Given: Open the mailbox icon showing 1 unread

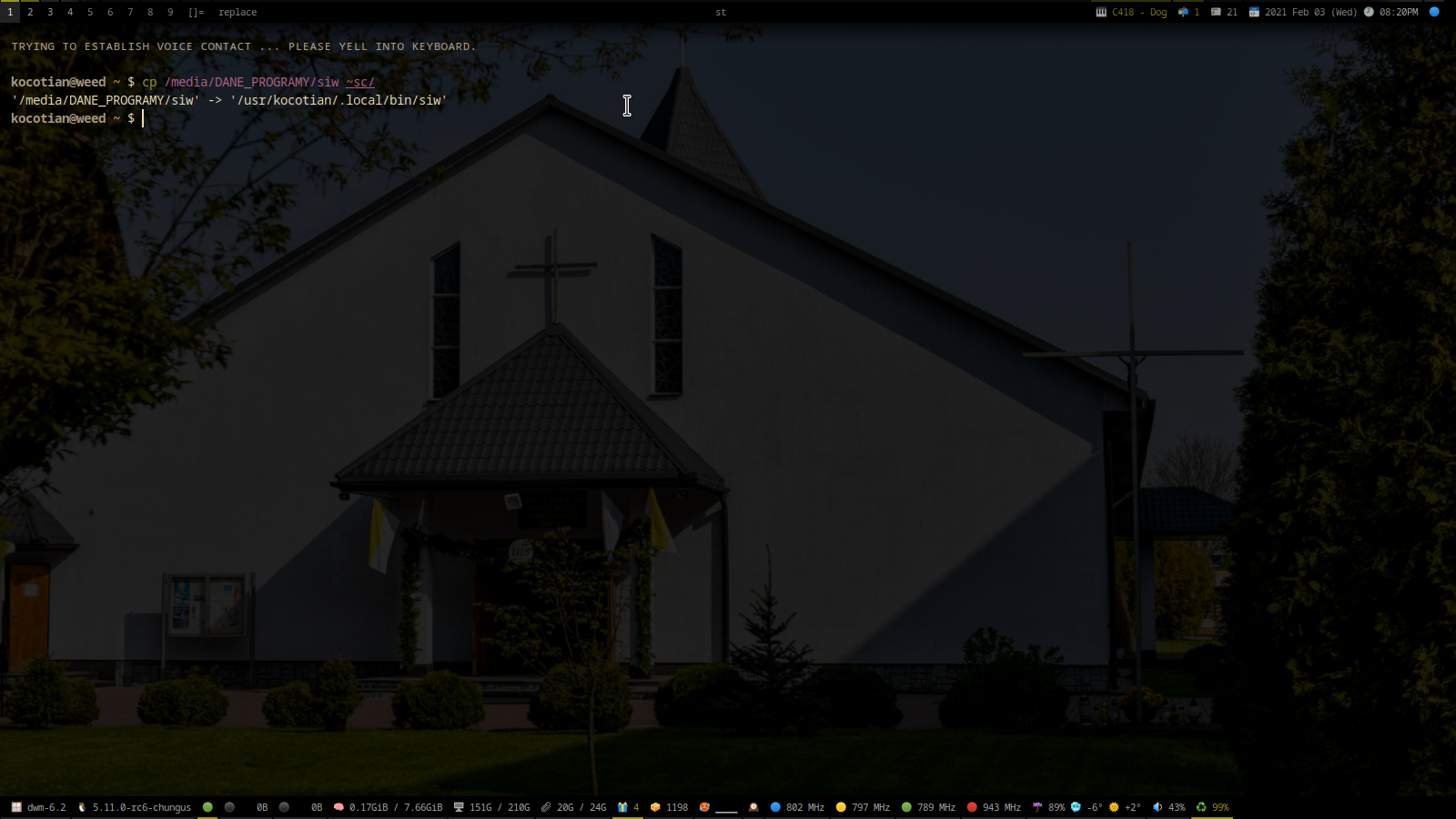Looking at the screenshot, I should point(1183,12).
